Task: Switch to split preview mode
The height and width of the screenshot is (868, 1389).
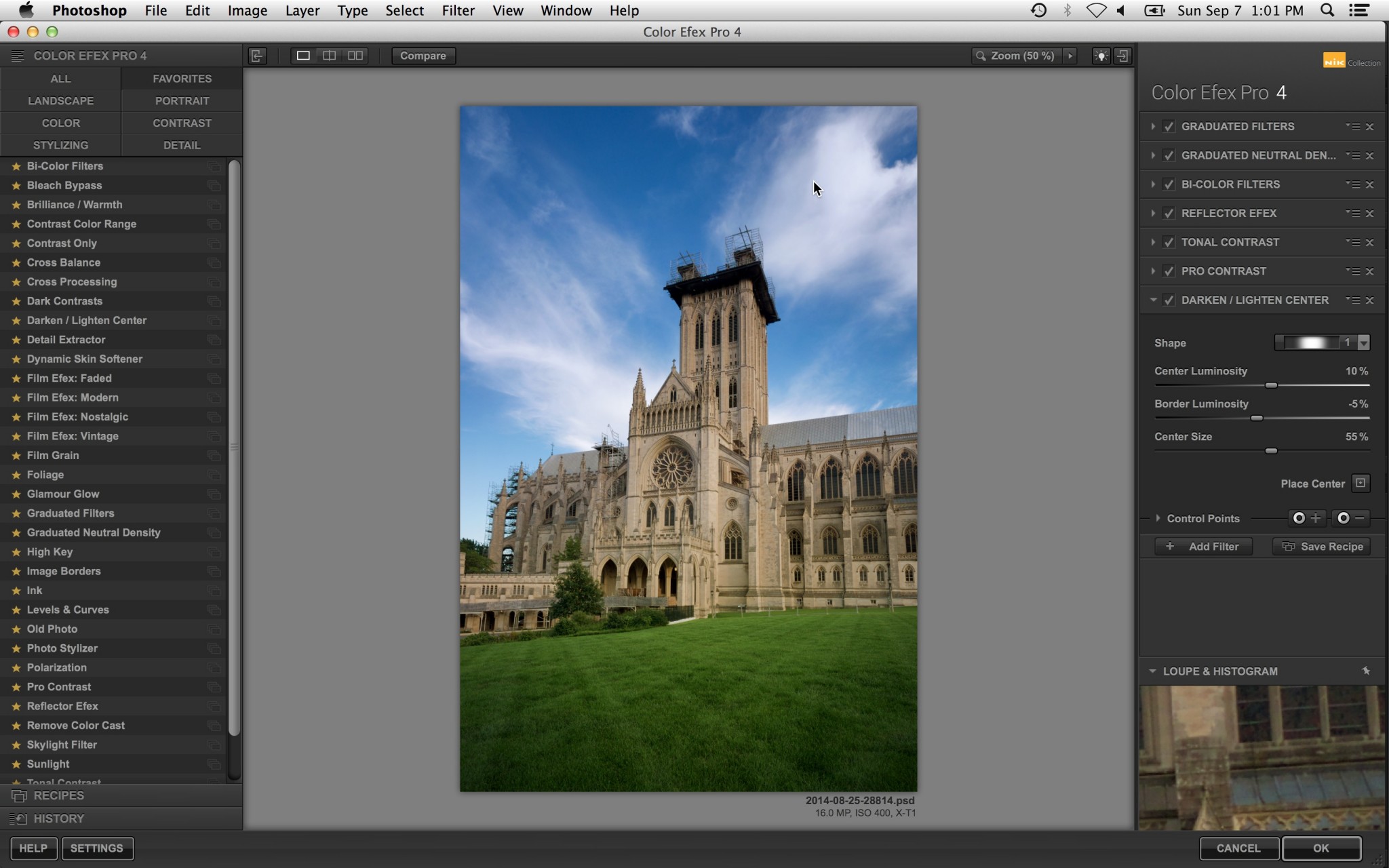Action: point(329,56)
